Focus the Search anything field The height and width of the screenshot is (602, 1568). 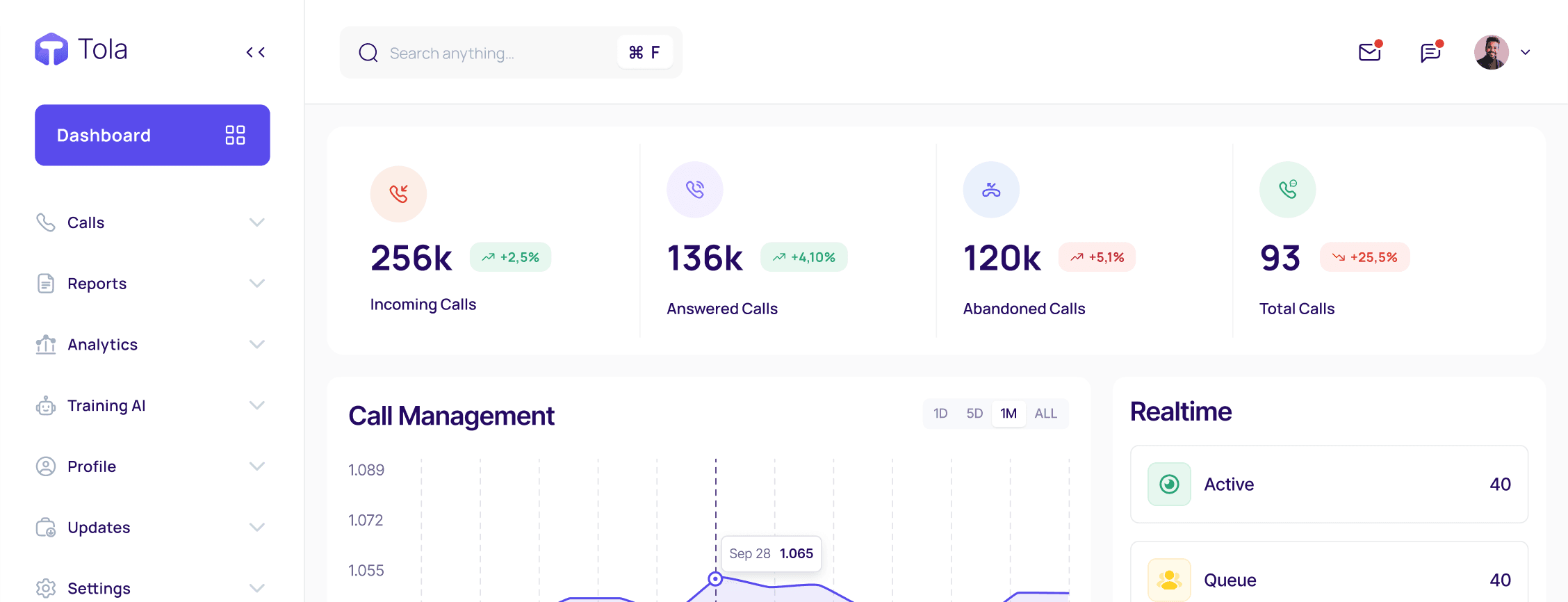(511, 53)
